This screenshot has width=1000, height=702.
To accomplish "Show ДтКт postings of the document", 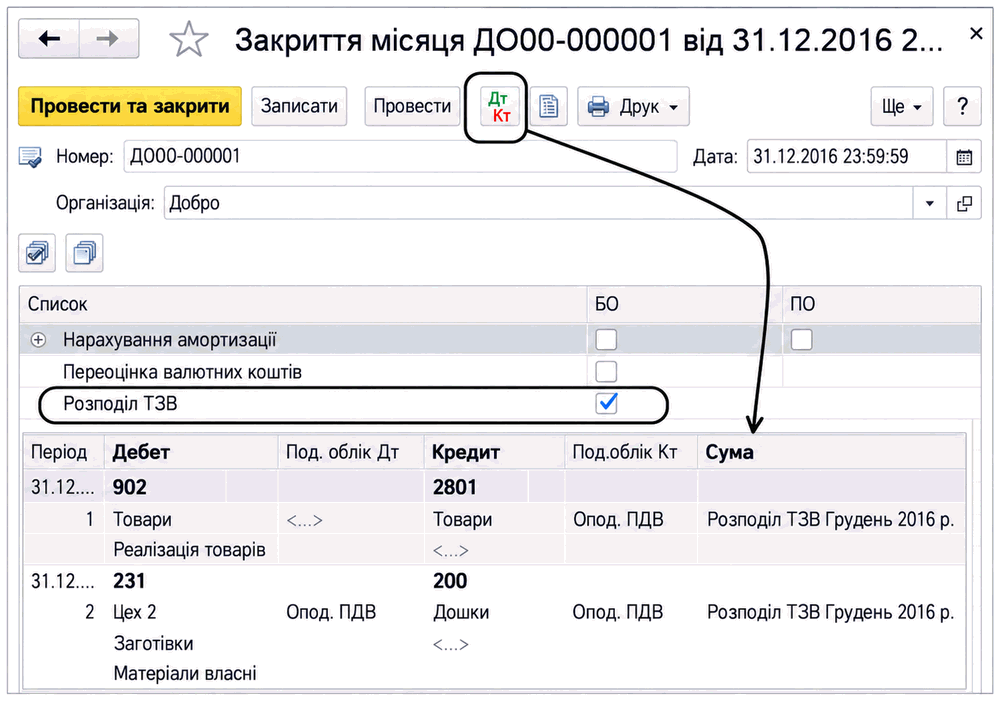I will click(x=497, y=106).
